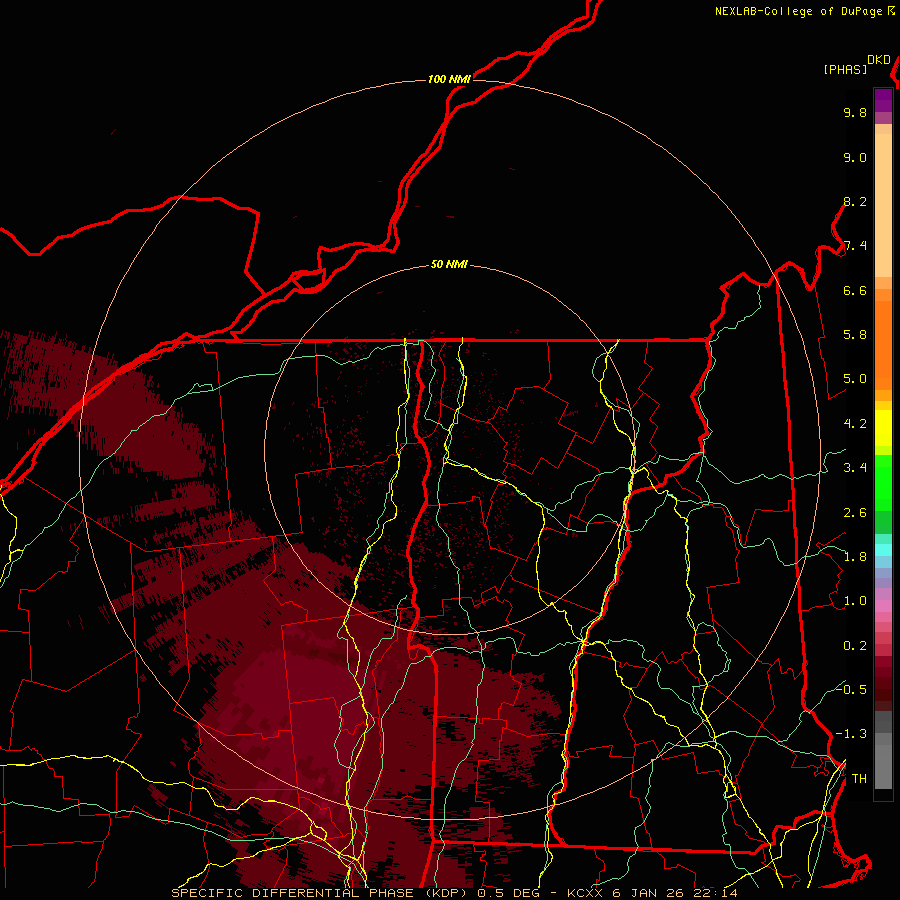Click the 7.4 value on the color scale
The width and height of the screenshot is (900, 900).
855,246
